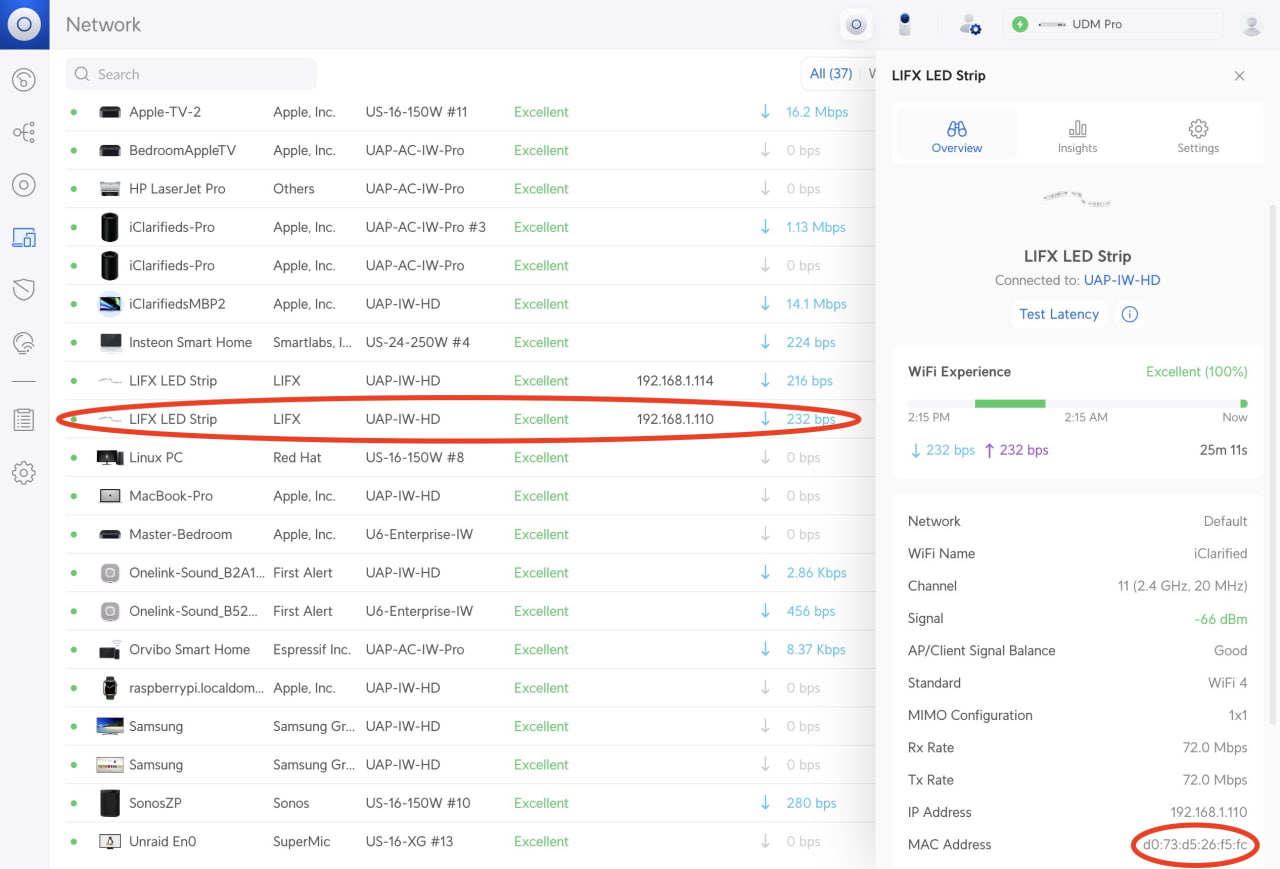Click the US-16-XG #13 uplink cell
Image resolution: width=1280 pixels, height=869 pixels.
(409, 841)
